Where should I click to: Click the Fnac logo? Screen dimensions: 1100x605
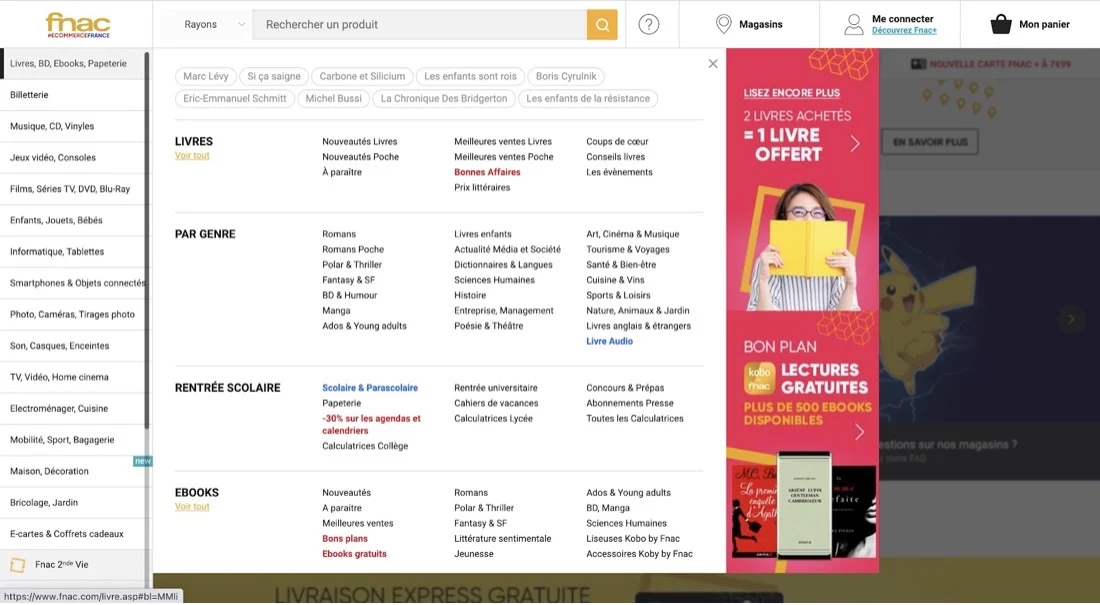click(78, 25)
